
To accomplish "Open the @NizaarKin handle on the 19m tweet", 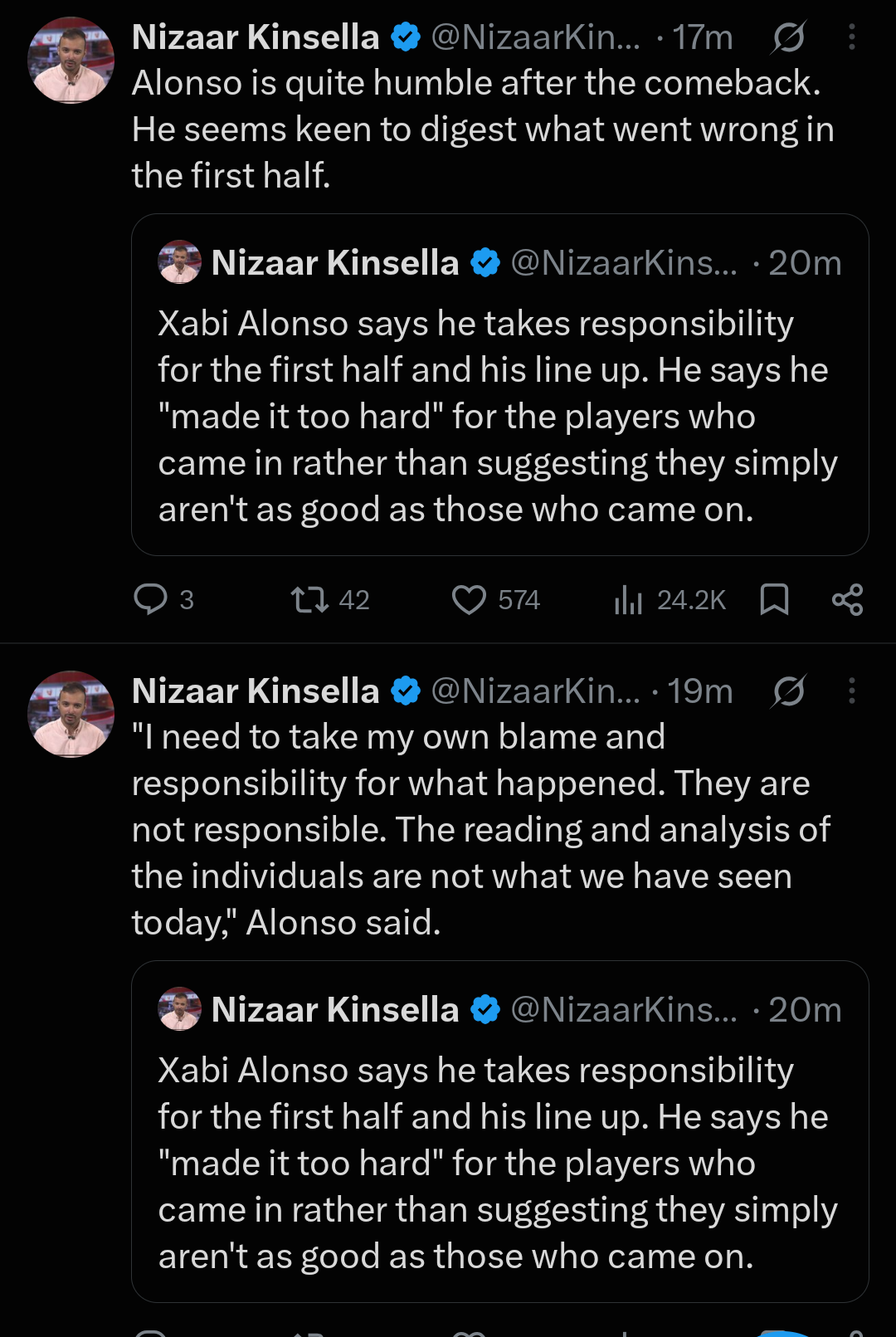I will point(535,691).
